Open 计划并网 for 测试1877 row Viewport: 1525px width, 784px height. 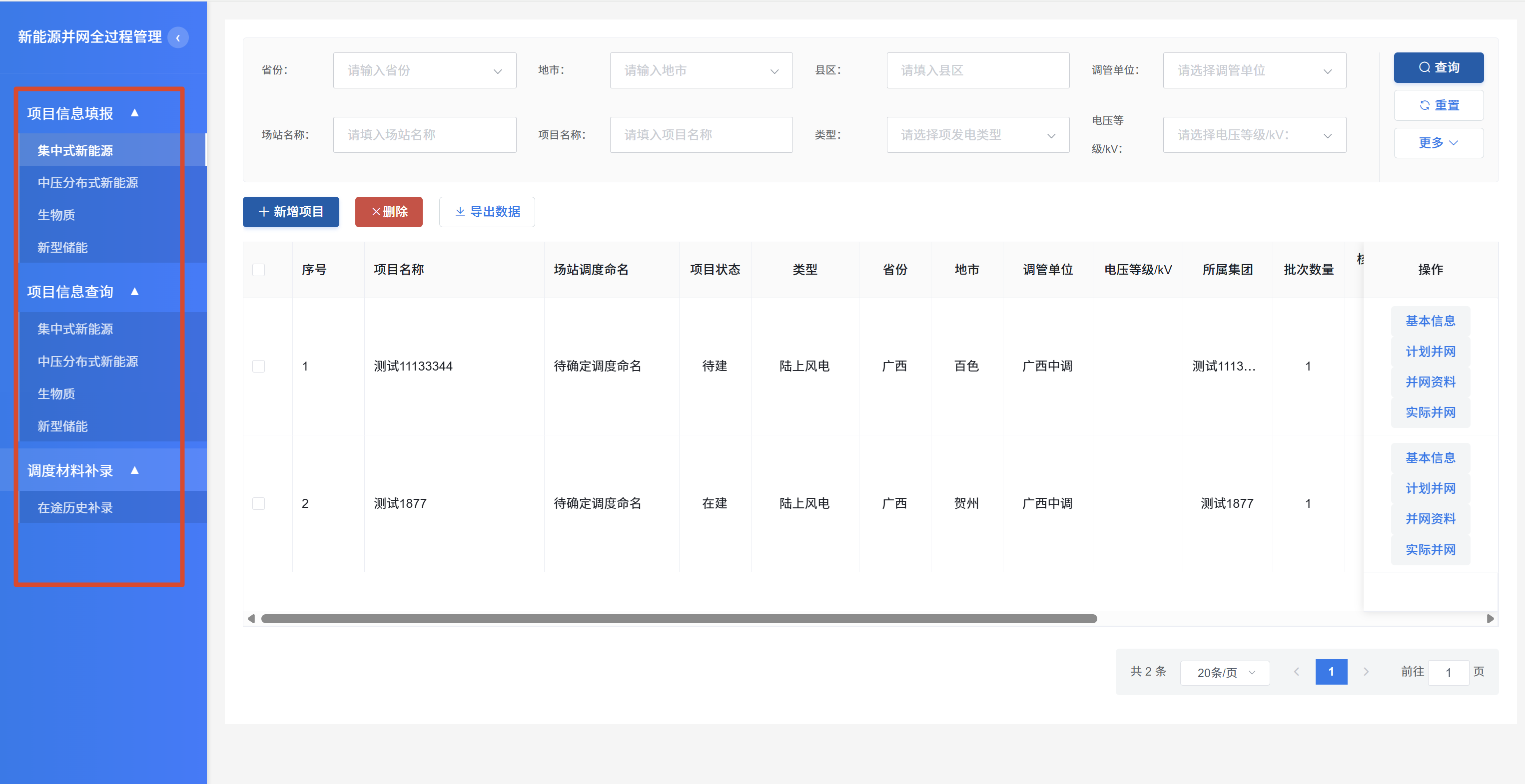click(1430, 488)
